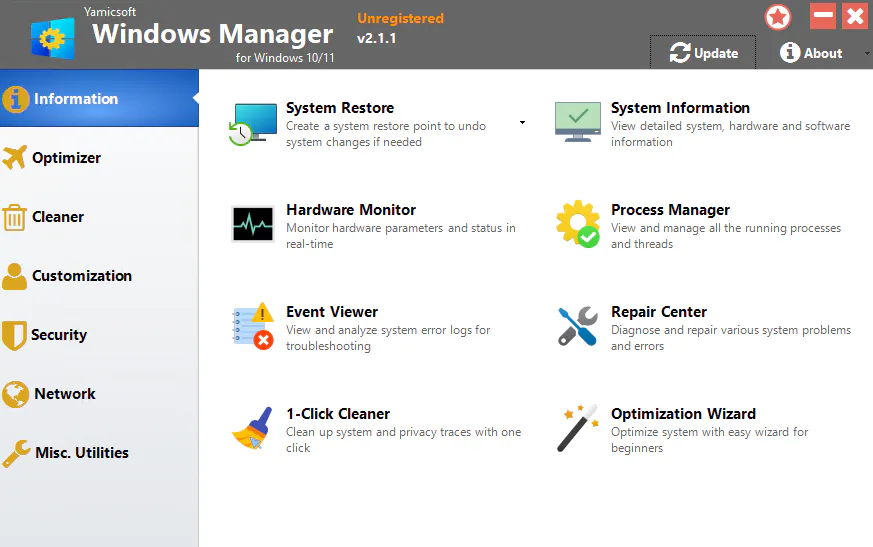Image resolution: width=873 pixels, height=547 pixels.
Task: Click the Security shield icon
Action: (x=14, y=335)
